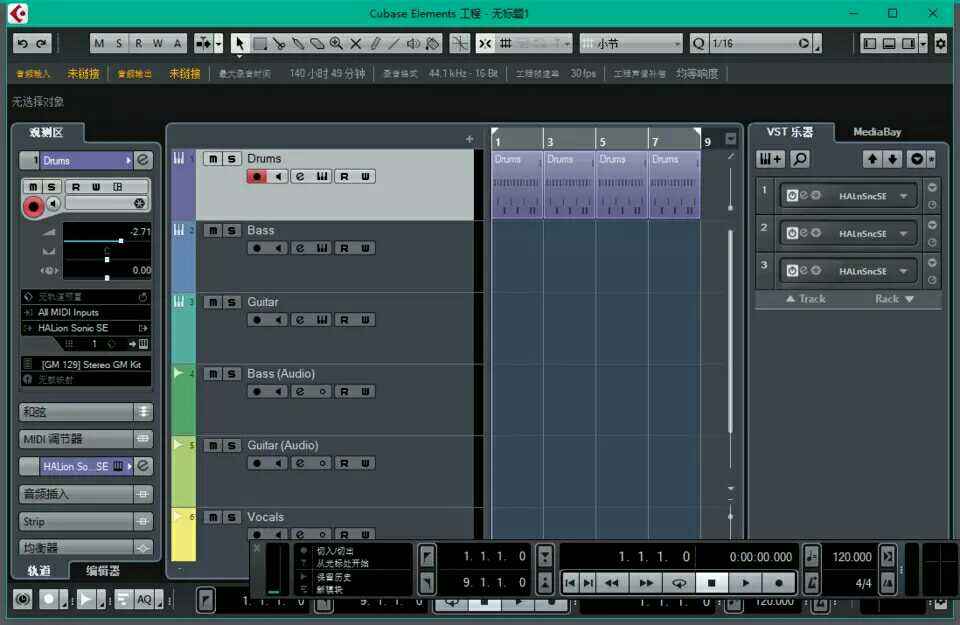Expand the first HALnSncSE instrument slot menu
Screen dimensions: 960x625
tap(904, 196)
